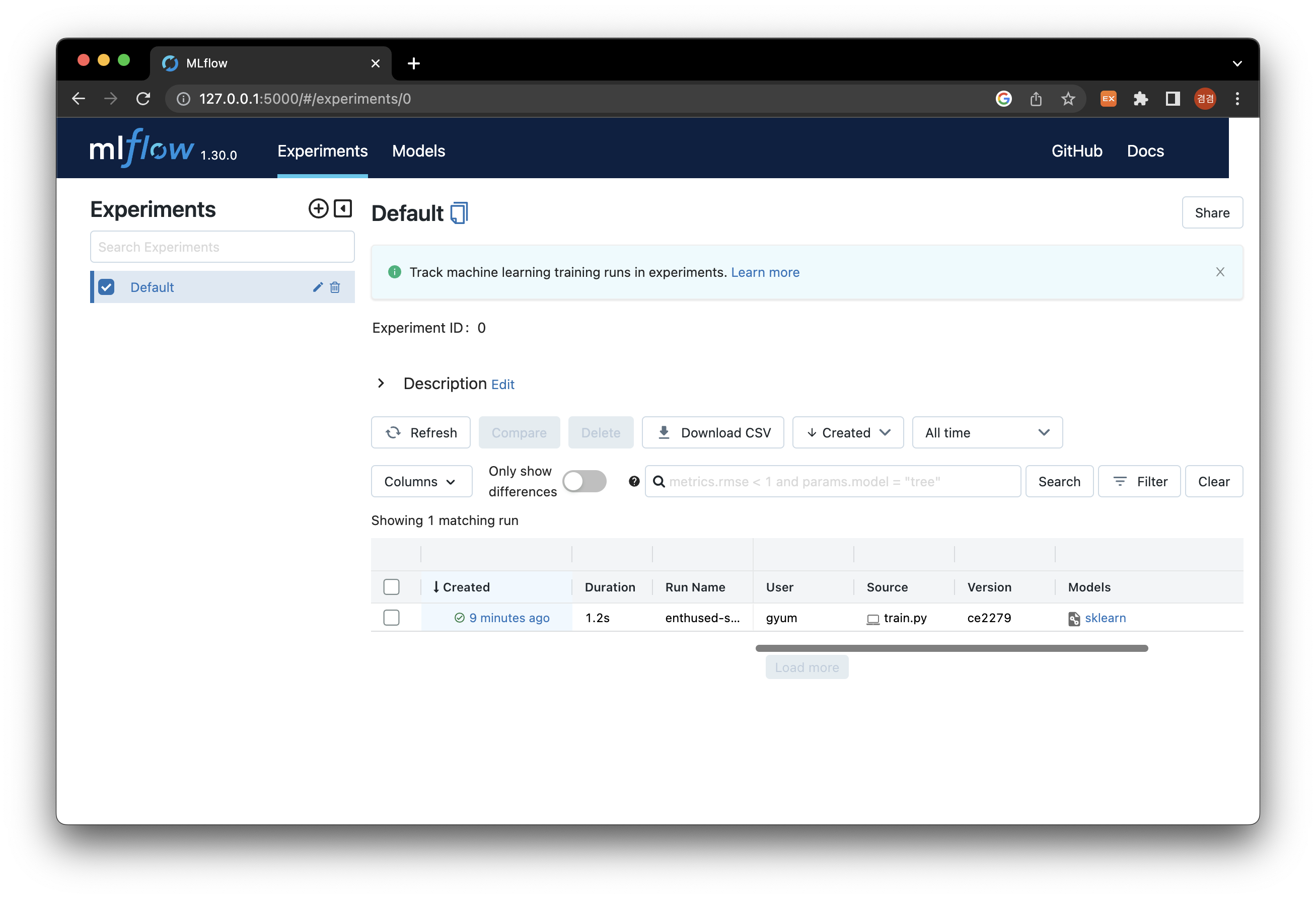The height and width of the screenshot is (899, 1316).
Task: Click the trash icon to delete Default
Action: click(335, 287)
